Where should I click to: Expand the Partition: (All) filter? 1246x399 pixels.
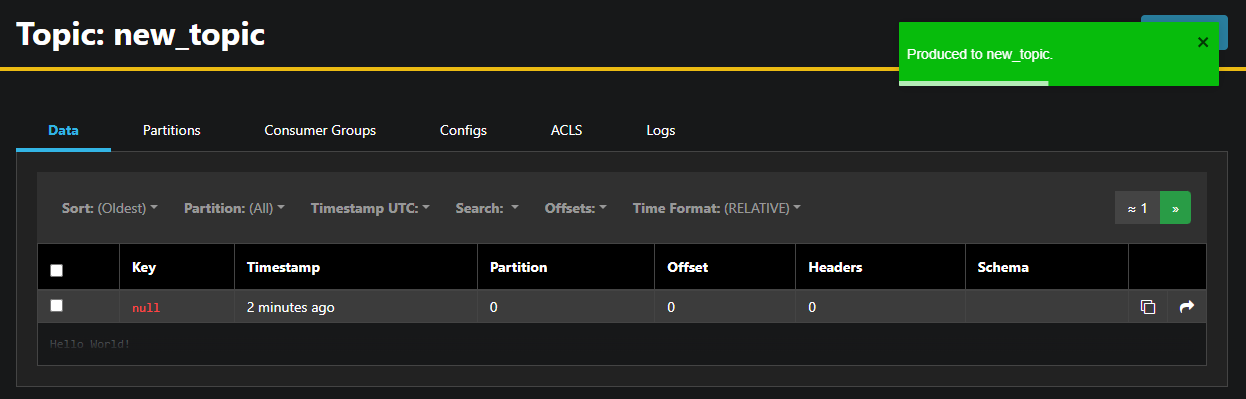tap(234, 208)
